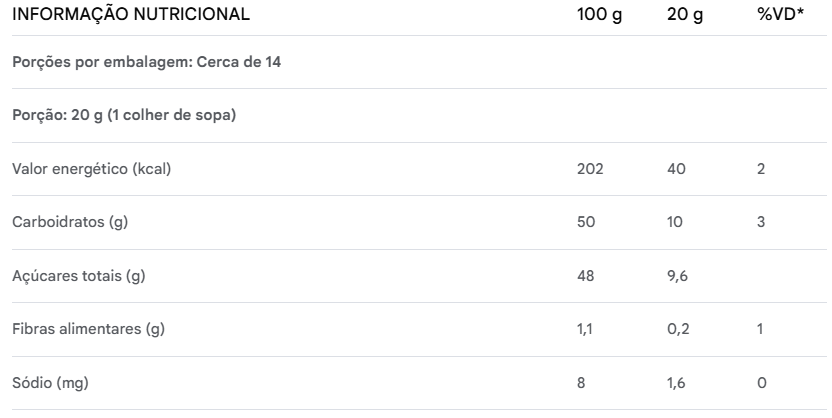Click the Fibras alimentares (g) row label
The image size is (832, 418).
pos(88,329)
